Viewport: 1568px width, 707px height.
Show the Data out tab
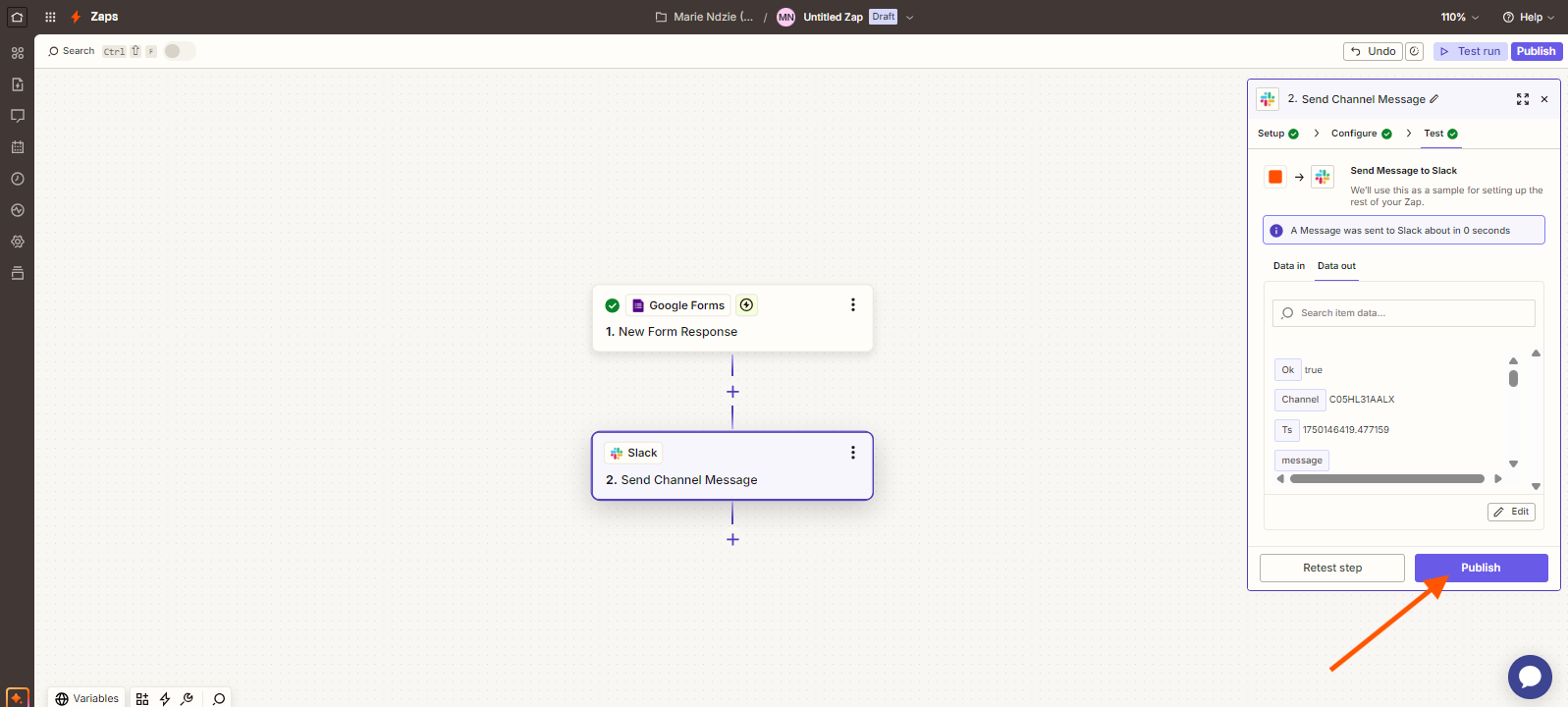(x=1336, y=266)
